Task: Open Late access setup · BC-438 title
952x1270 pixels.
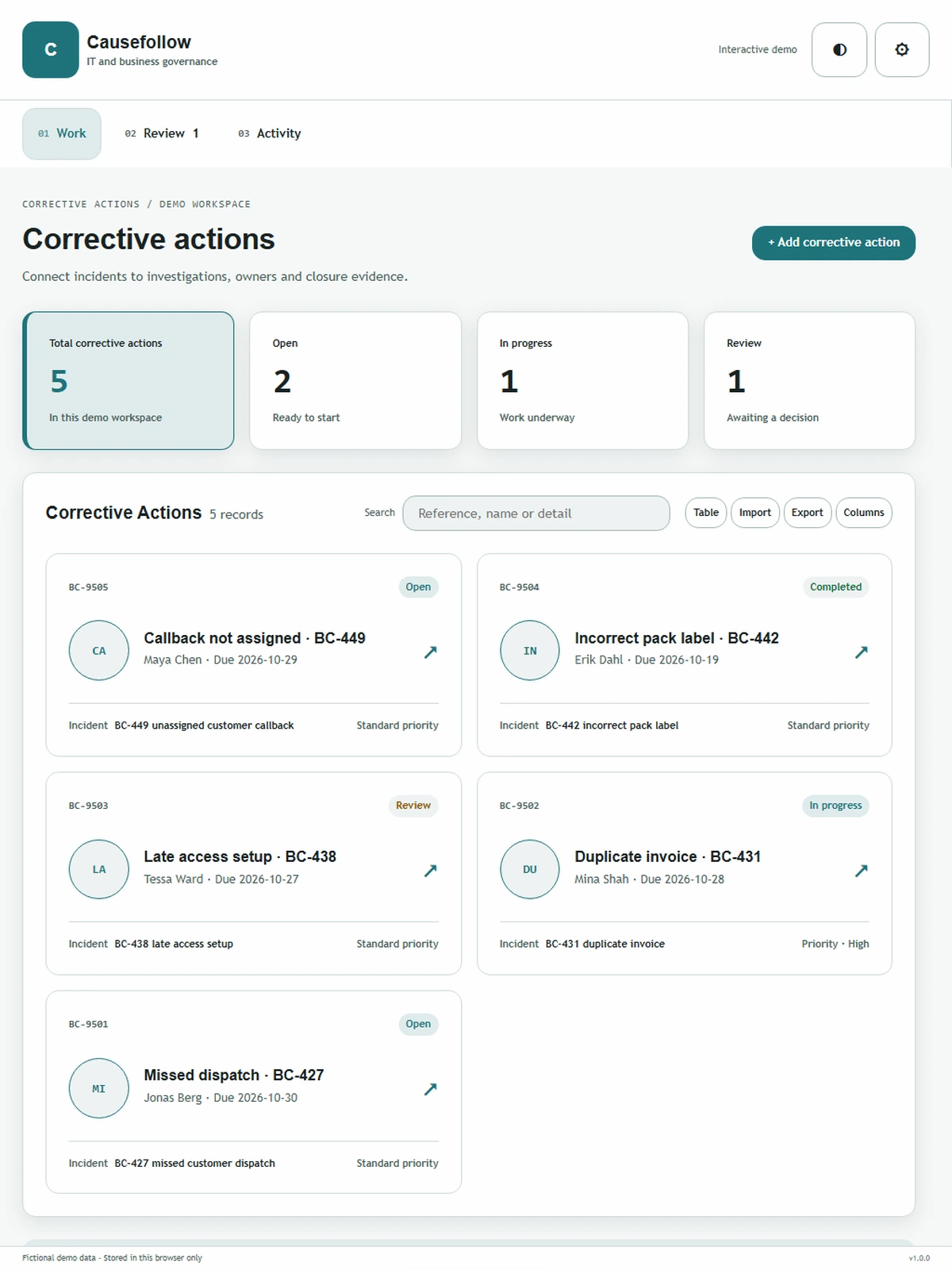Action: click(240, 856)
